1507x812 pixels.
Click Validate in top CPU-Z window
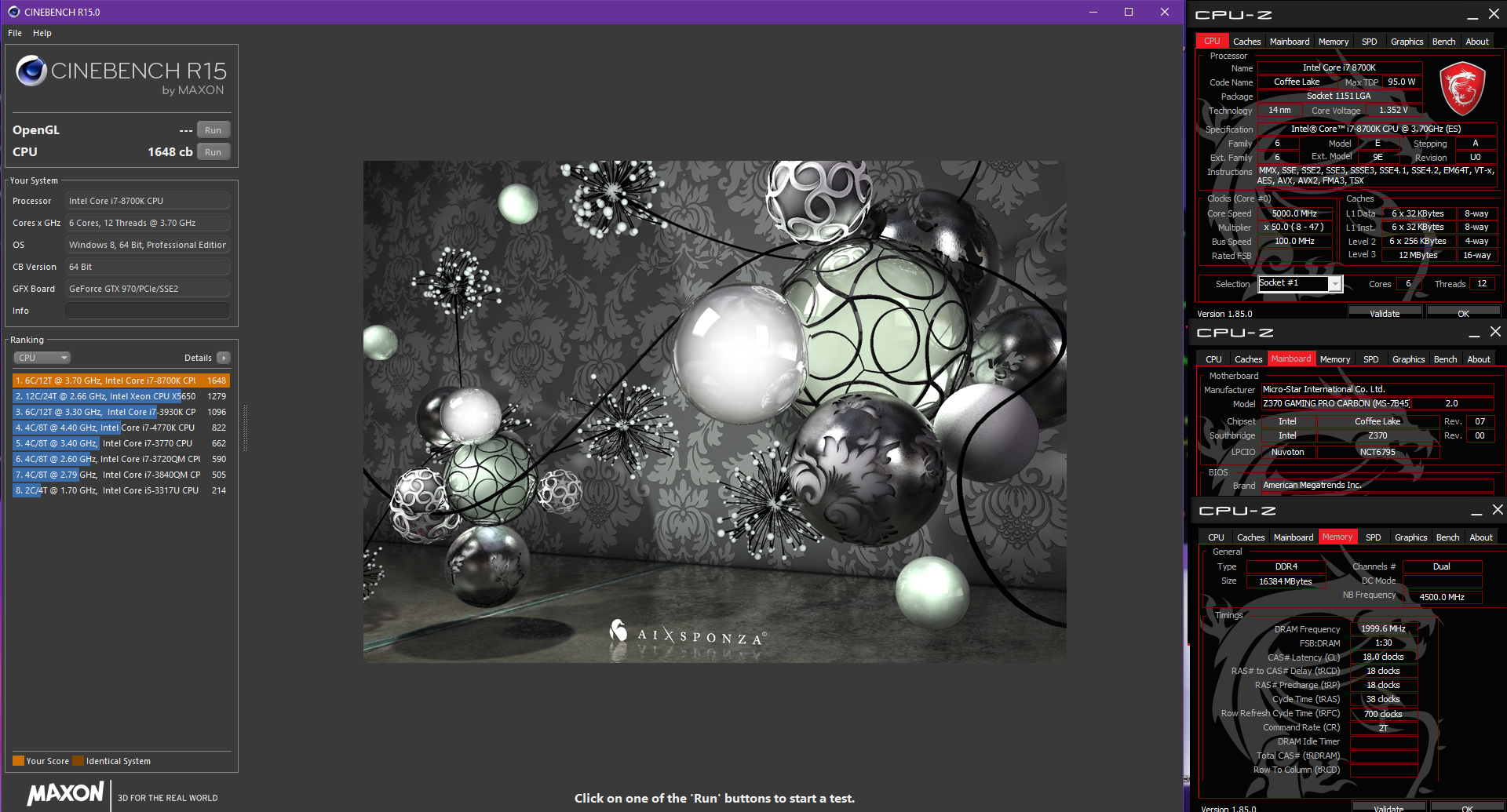(x=1385, y=312)
